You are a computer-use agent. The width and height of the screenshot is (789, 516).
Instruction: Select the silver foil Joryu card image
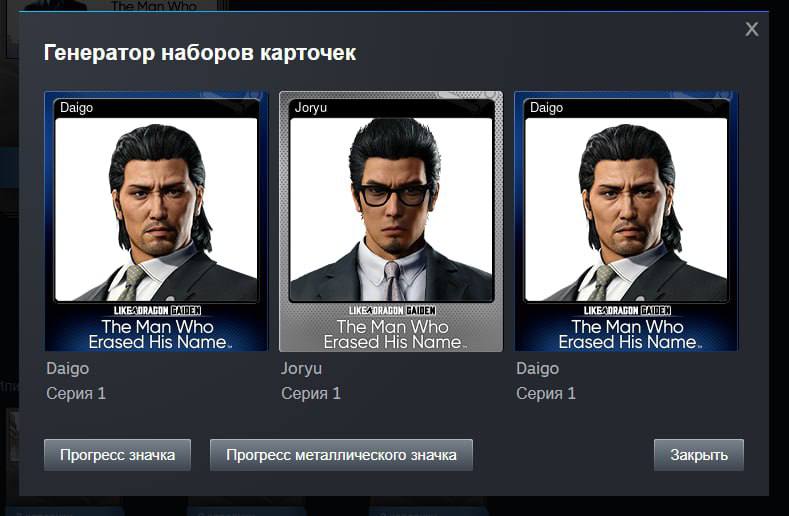tap(391, 221)
